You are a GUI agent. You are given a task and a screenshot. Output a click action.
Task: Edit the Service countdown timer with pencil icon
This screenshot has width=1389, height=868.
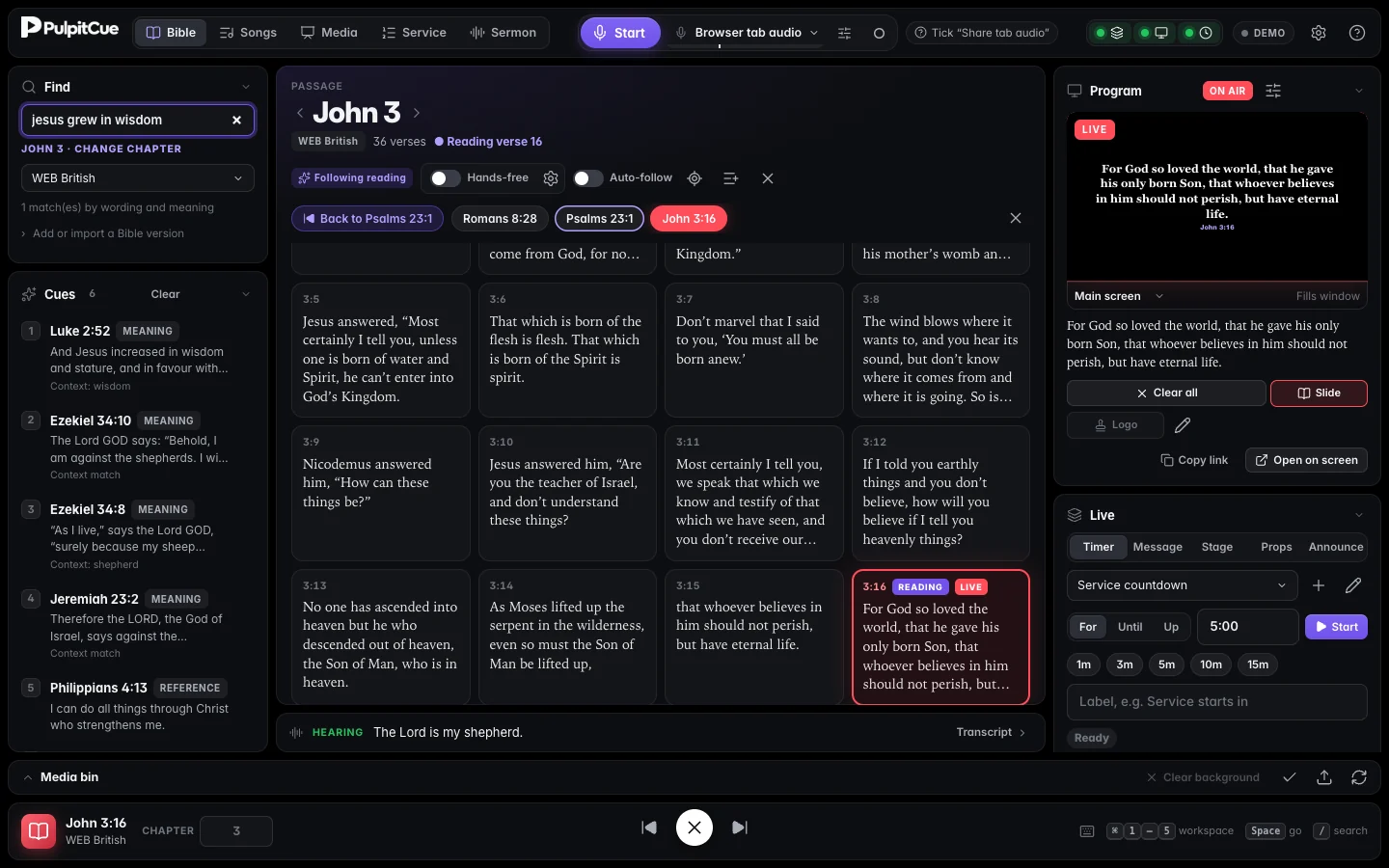(1353, 585)
